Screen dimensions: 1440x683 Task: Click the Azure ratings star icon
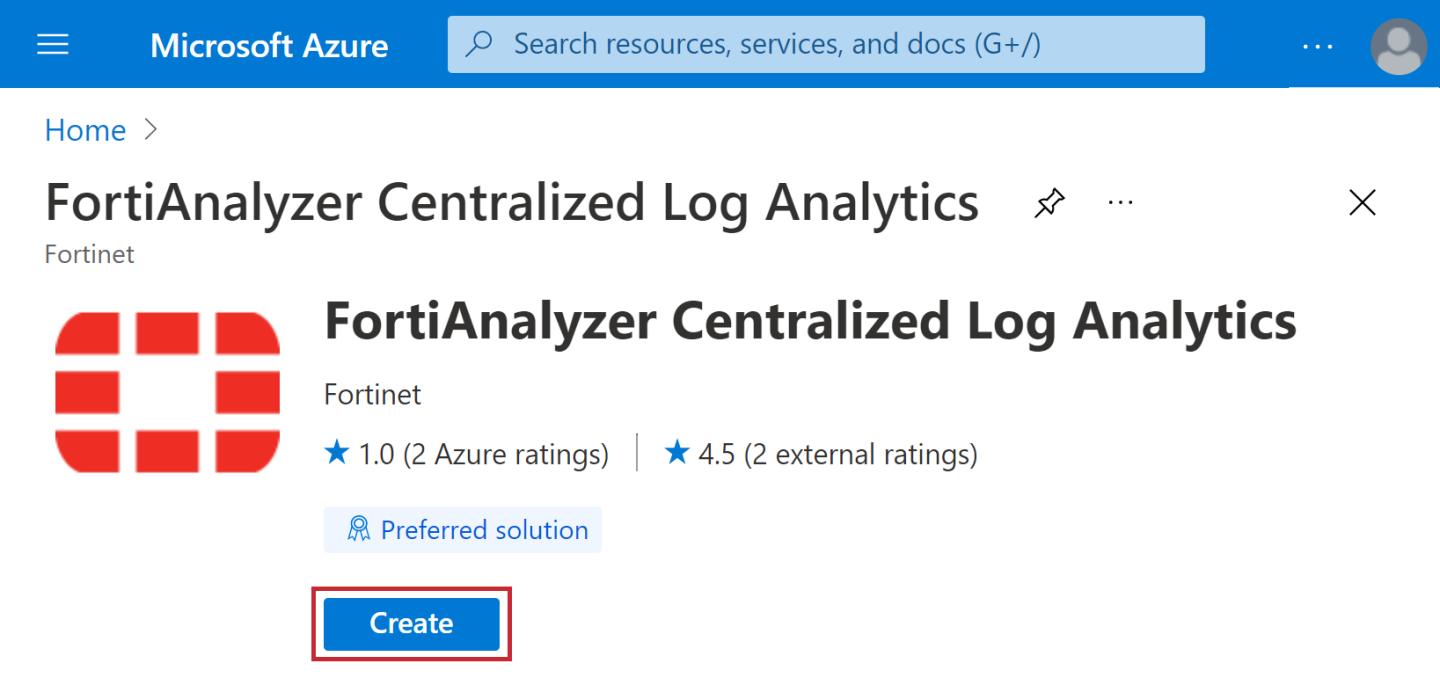pyautogui.click(x=337, y=454)
